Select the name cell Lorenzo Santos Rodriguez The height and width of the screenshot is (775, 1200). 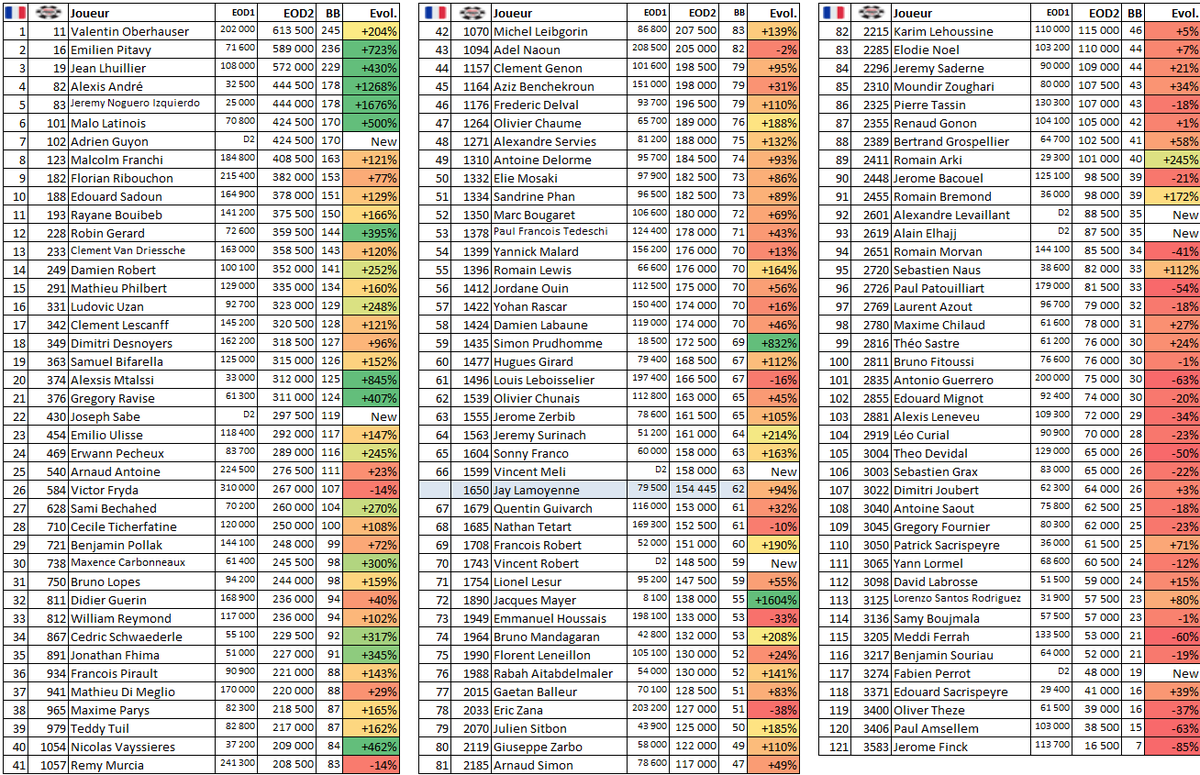[961, 600]
